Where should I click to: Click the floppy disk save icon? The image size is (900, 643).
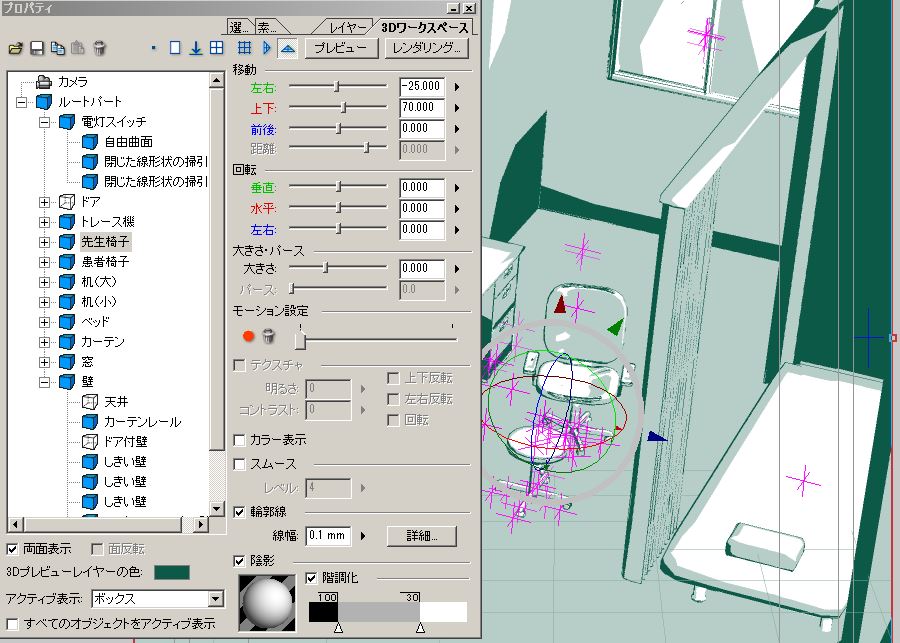(x=36, y=48)
